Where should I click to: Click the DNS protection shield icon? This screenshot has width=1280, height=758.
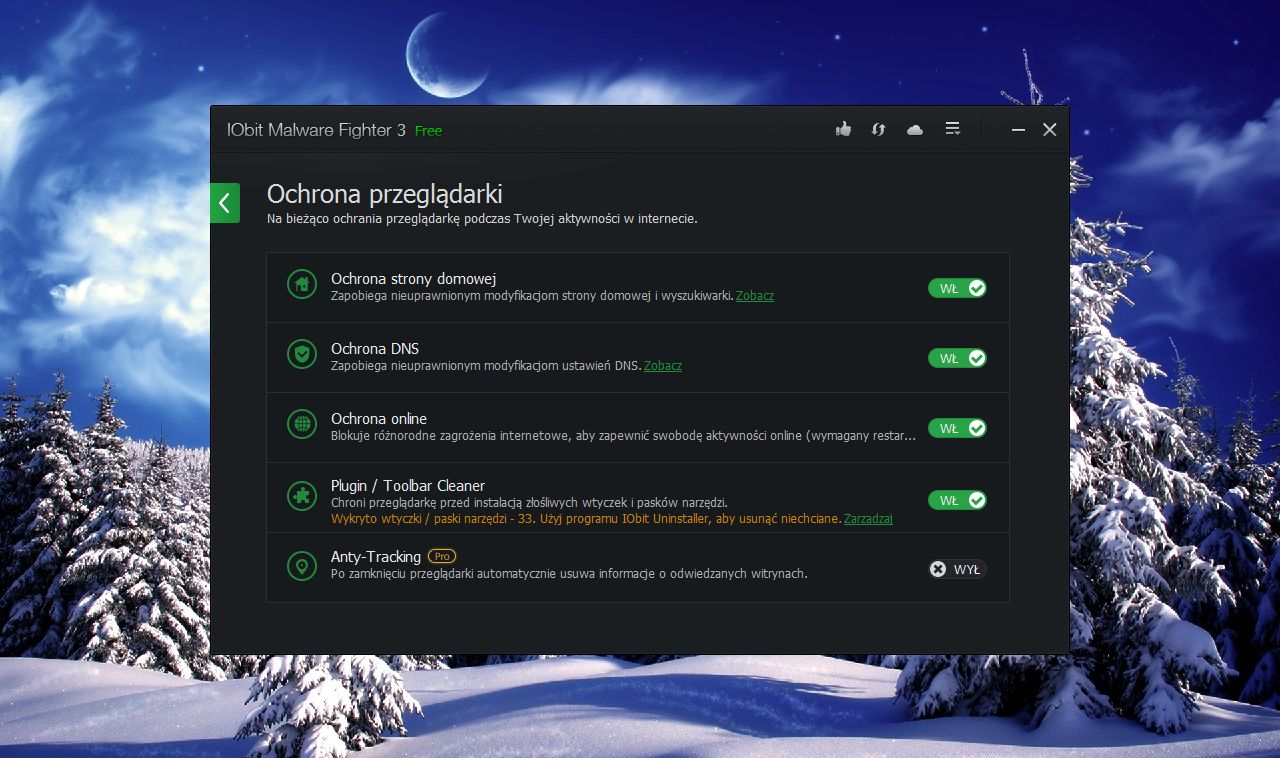[301, 354]
